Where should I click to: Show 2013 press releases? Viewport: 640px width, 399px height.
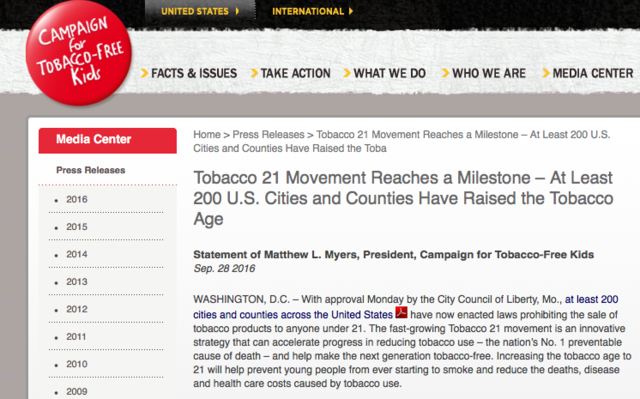click(77, 282)
